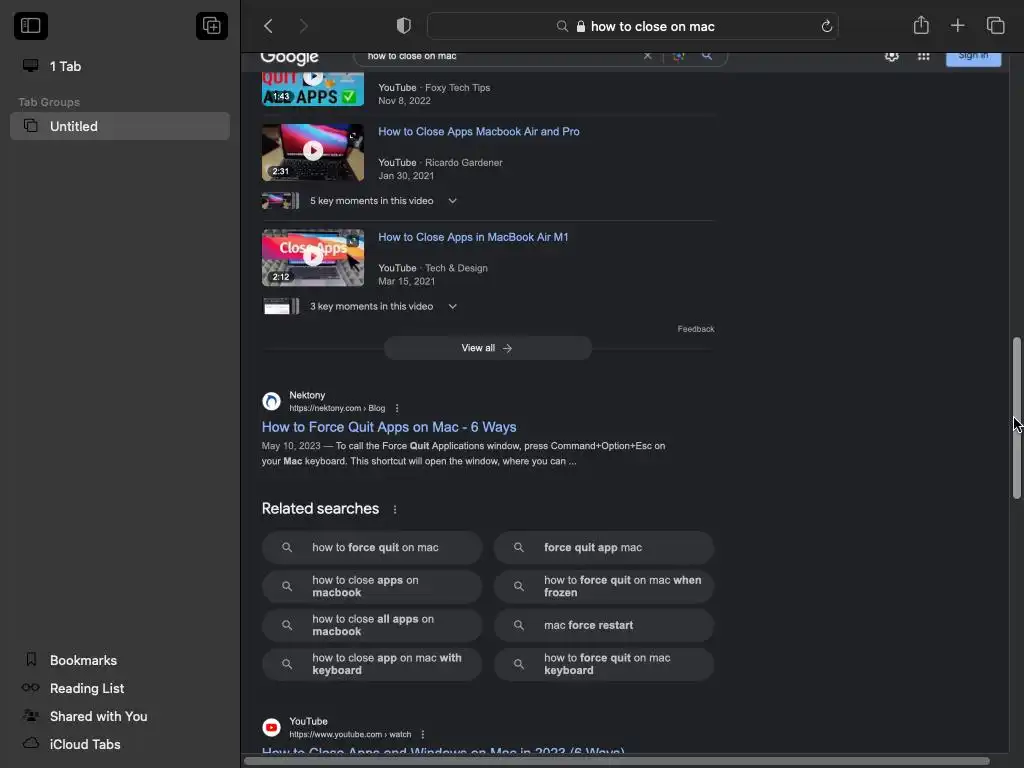The image size is (1024, 768).
Task: Open the Google apps grid
Action: pos(923,57)
